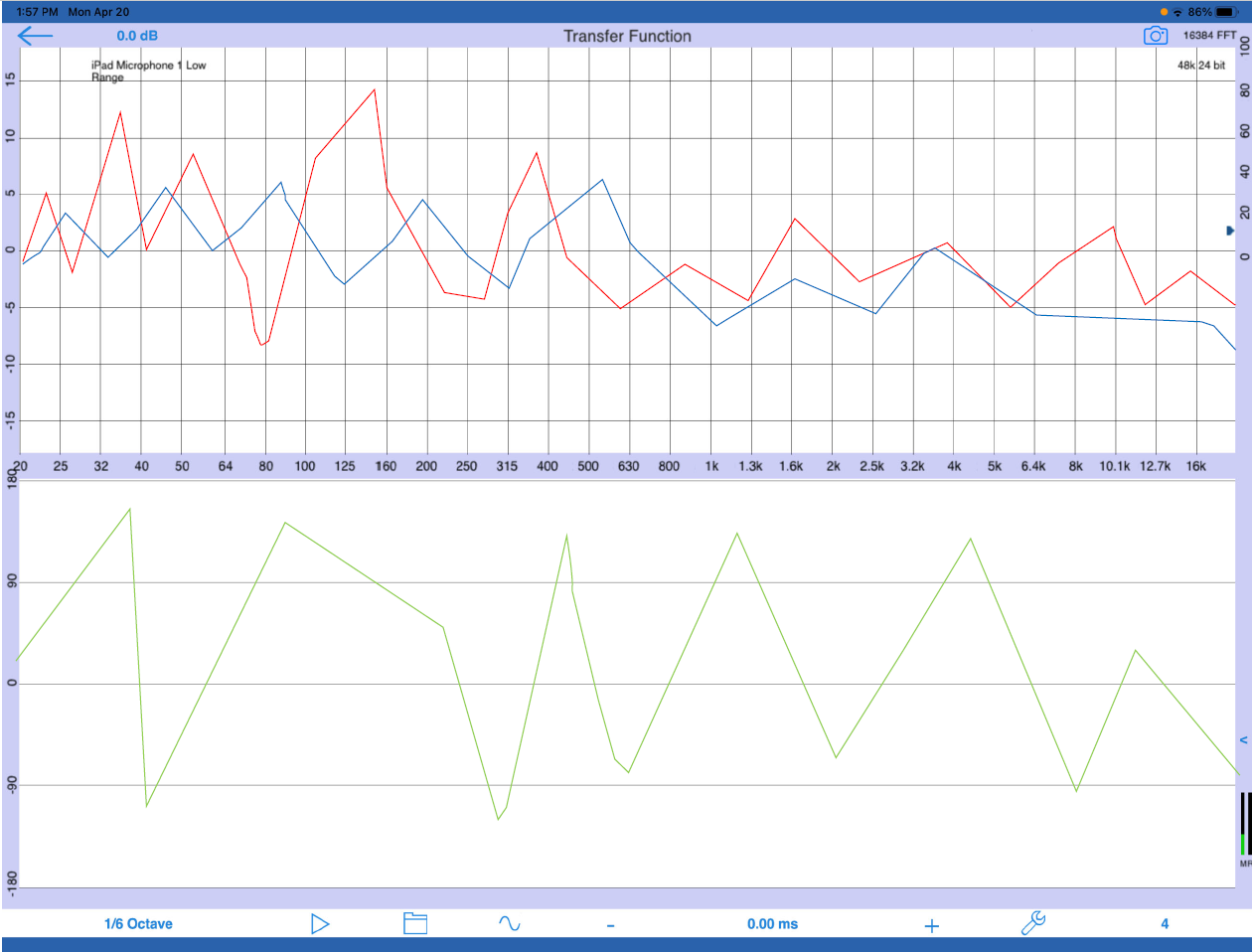Increase delay with the plus button
Screen dimensions: 1252x952
click(x=931, y=925)
